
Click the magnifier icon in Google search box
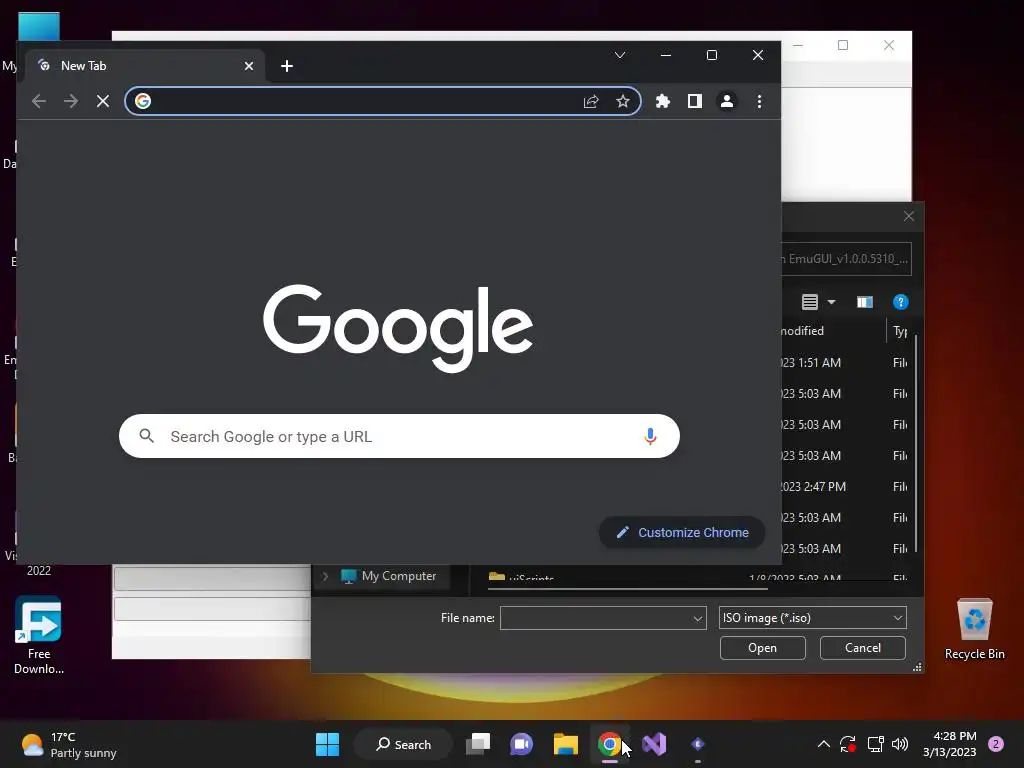pyautogui.click(x=147, y=436)
